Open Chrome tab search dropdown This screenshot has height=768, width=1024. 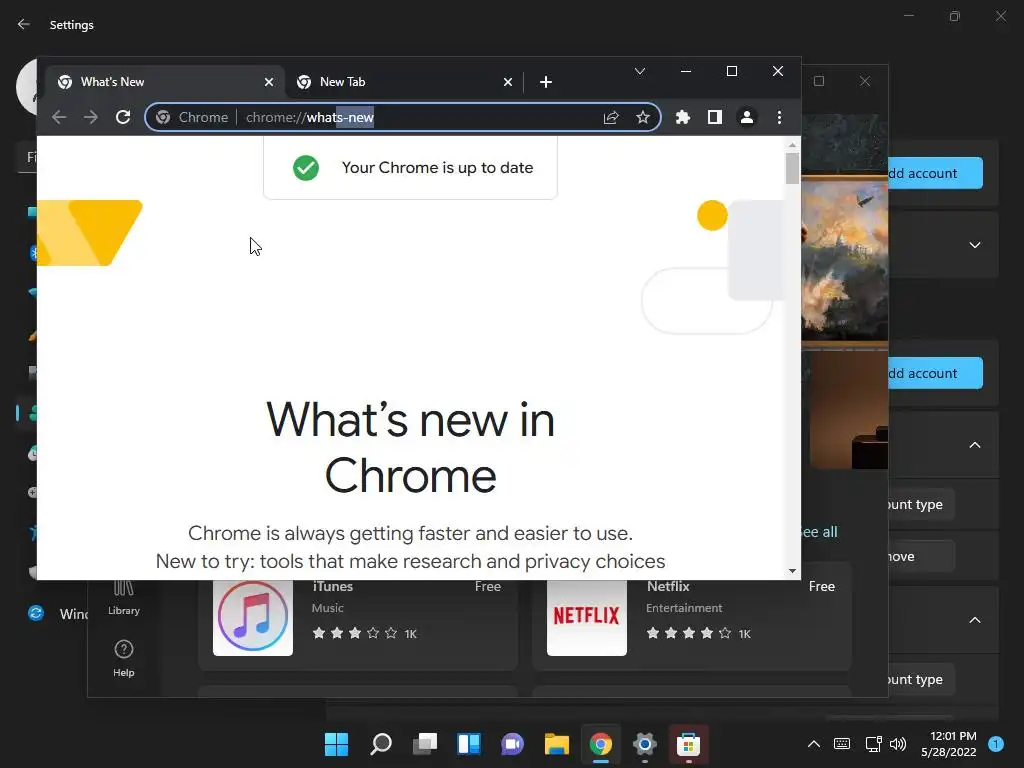640,71
